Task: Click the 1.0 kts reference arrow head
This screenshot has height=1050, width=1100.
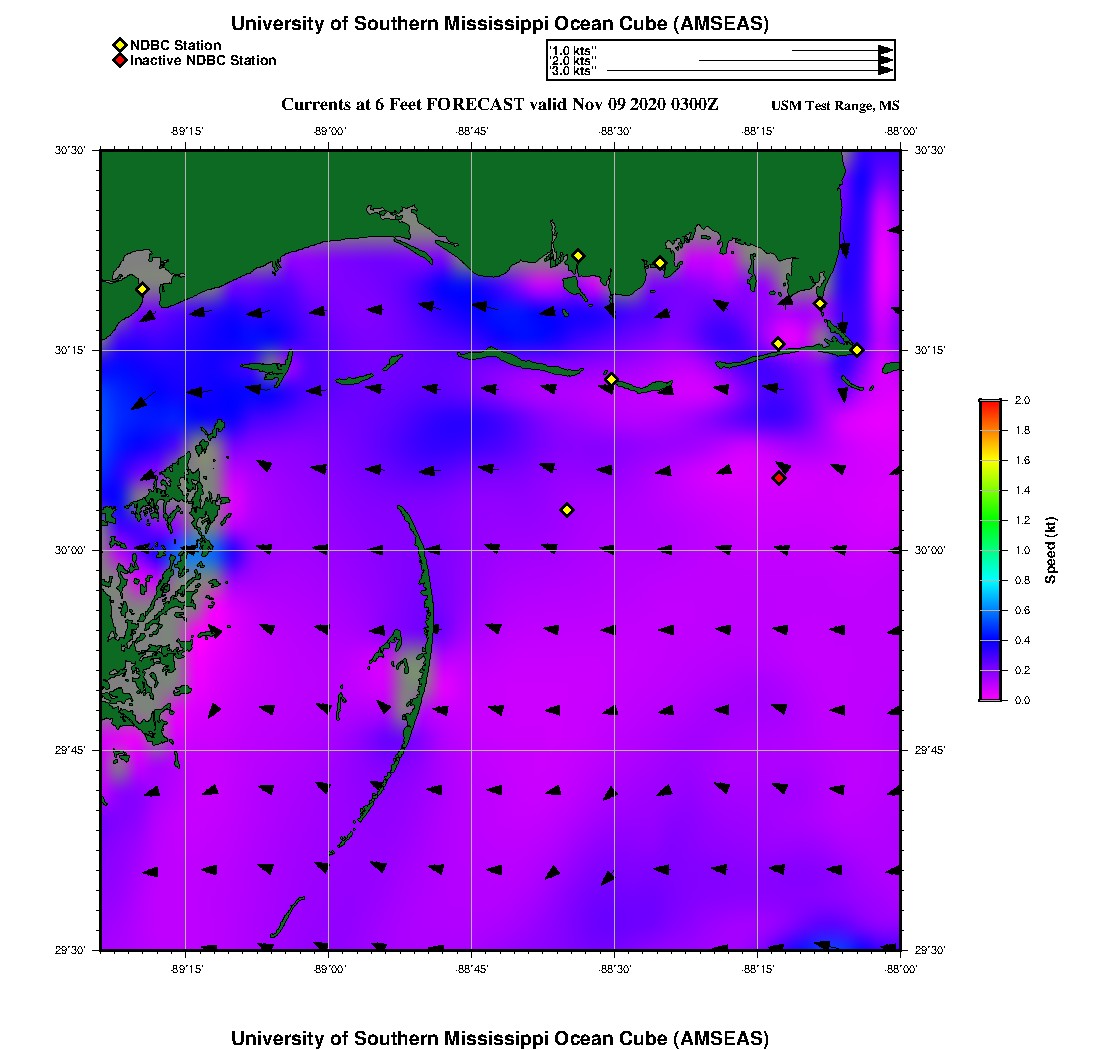Action: [x=885, y=51]
